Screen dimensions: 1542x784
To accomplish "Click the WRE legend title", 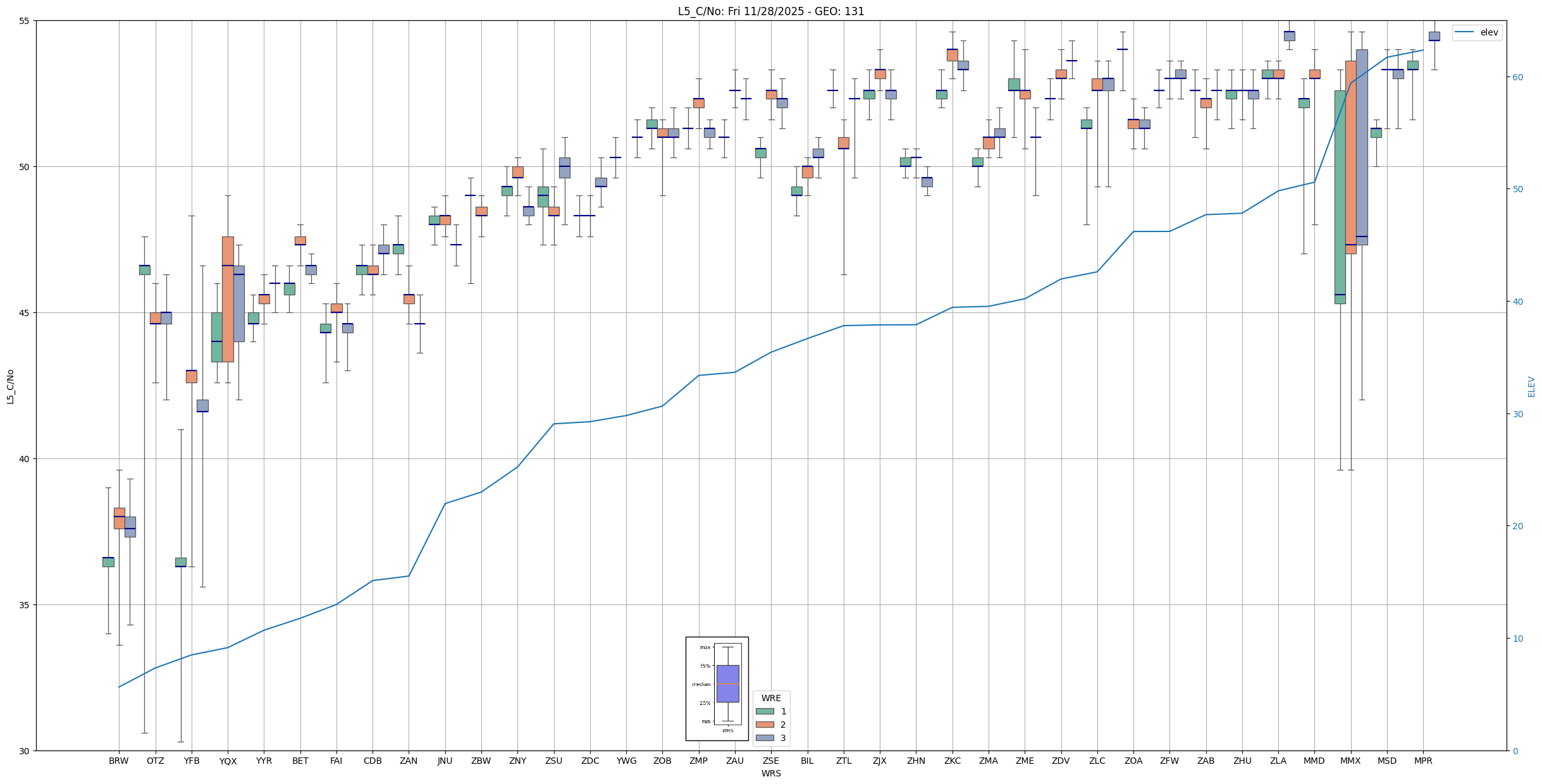I will [770, 698].
